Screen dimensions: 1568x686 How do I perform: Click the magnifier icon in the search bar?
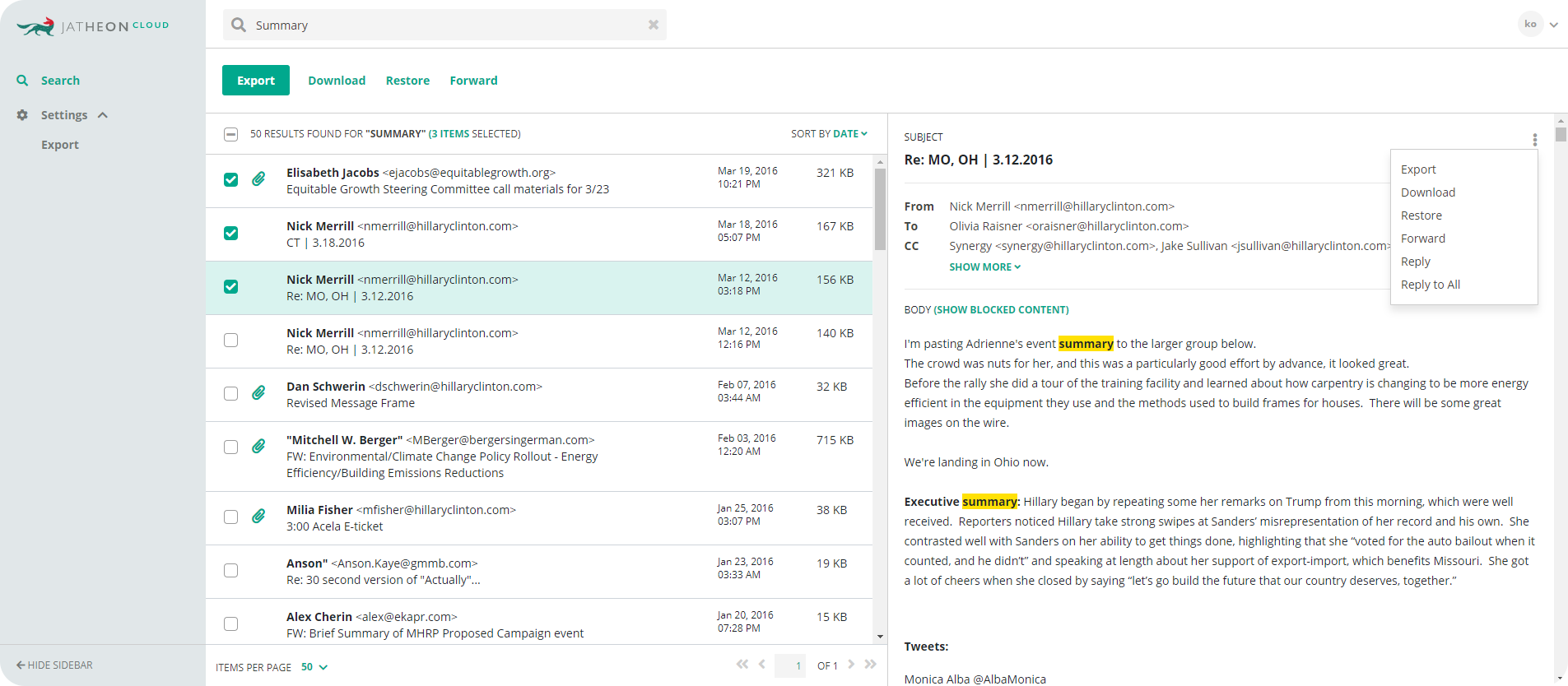pos(239,25)
